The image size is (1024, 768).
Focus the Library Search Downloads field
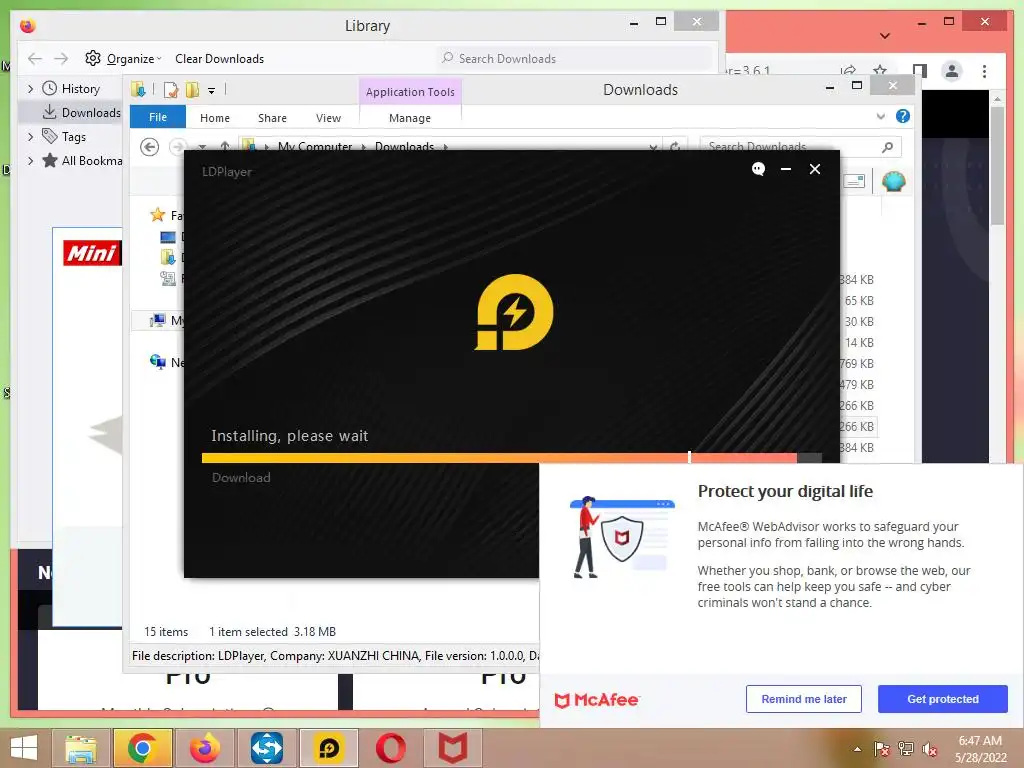pyautogui.click(x=575, y=58)
